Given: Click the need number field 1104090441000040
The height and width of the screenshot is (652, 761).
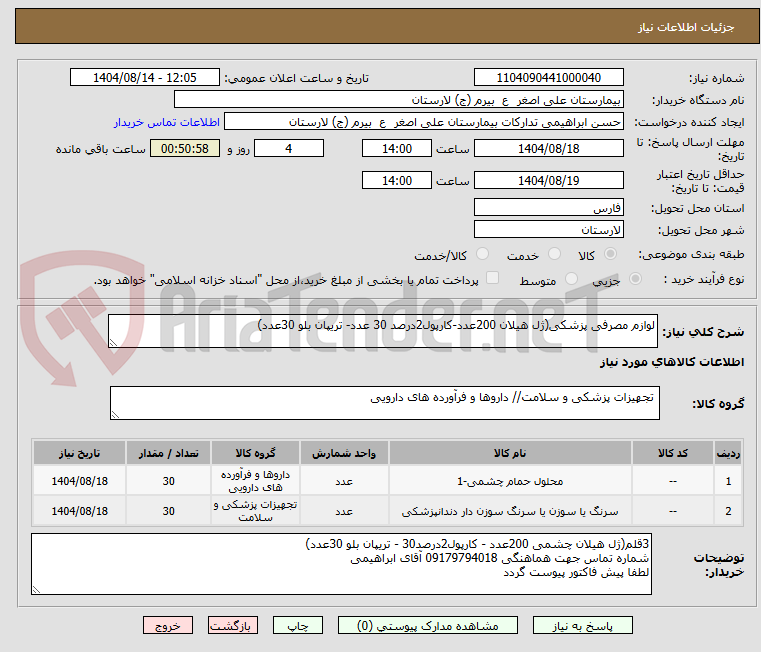Looking at the screenshot, I should 548,77.
